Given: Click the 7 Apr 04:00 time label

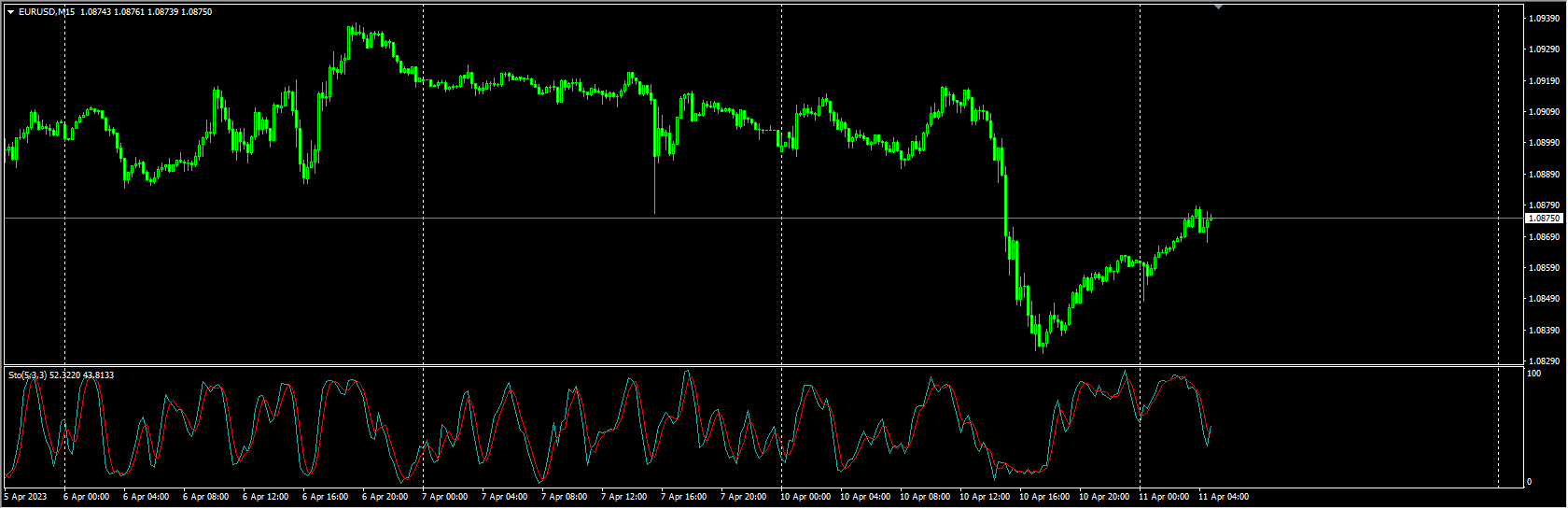Looking at the screenshot, I should 504,497.
